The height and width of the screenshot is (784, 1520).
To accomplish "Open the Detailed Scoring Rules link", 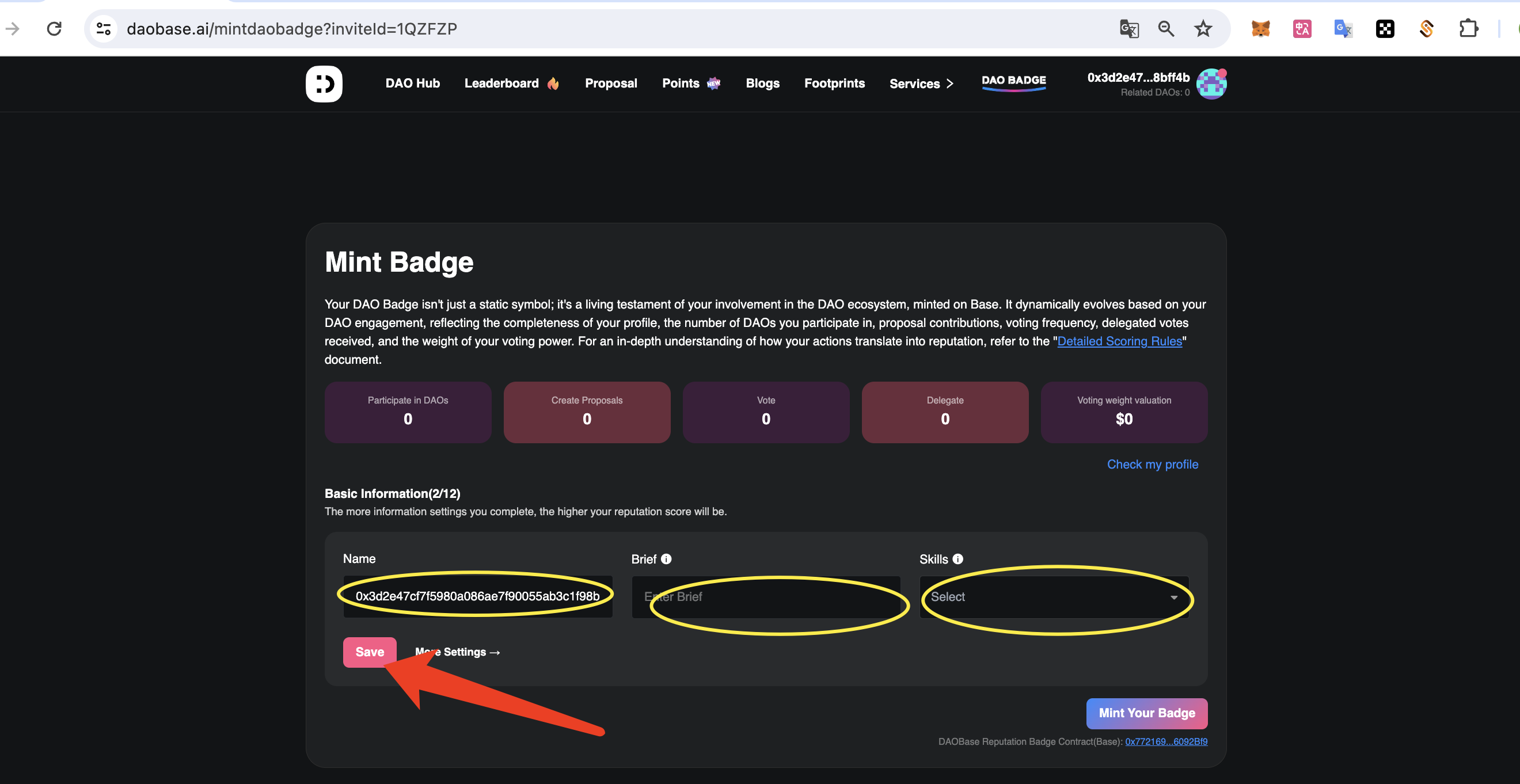I will (x=1119, y=341).
